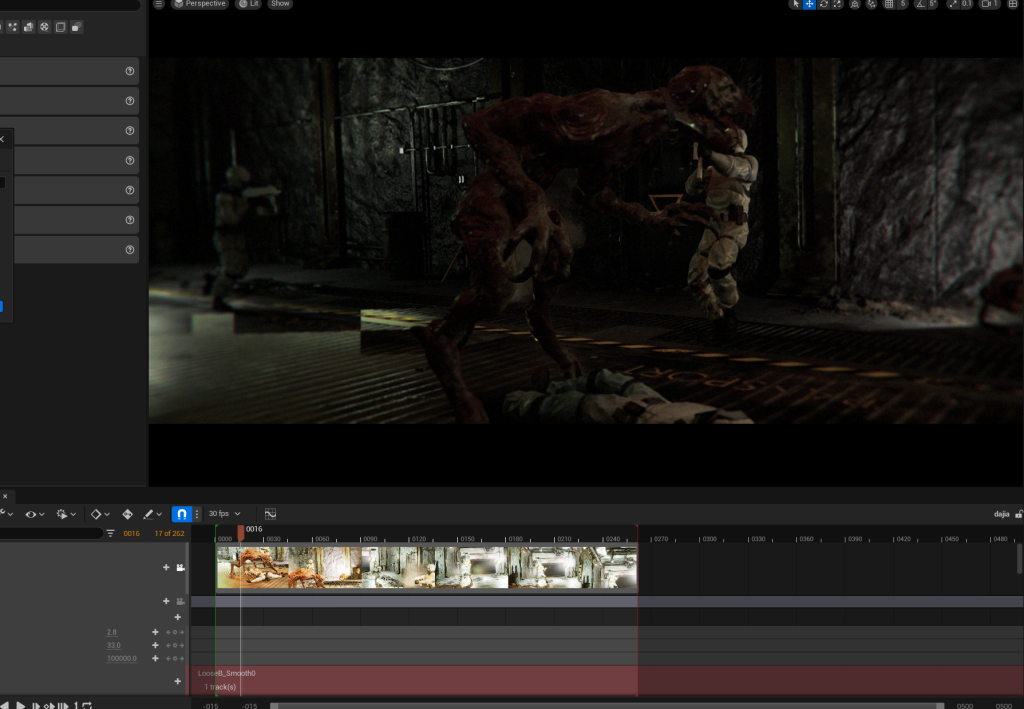Click the red playback end marker

click(637, 533)
